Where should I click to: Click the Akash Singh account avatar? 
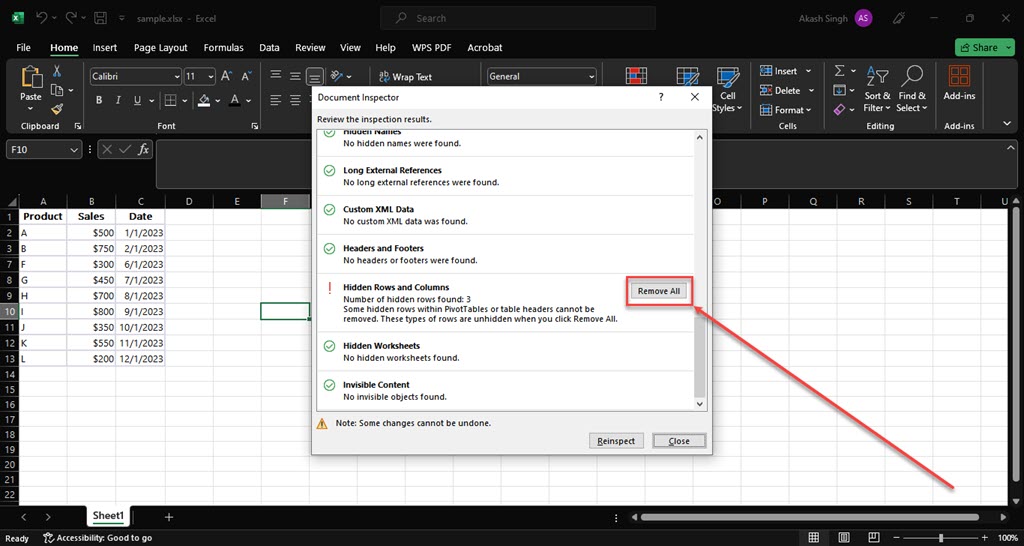(x=863, y=18)
